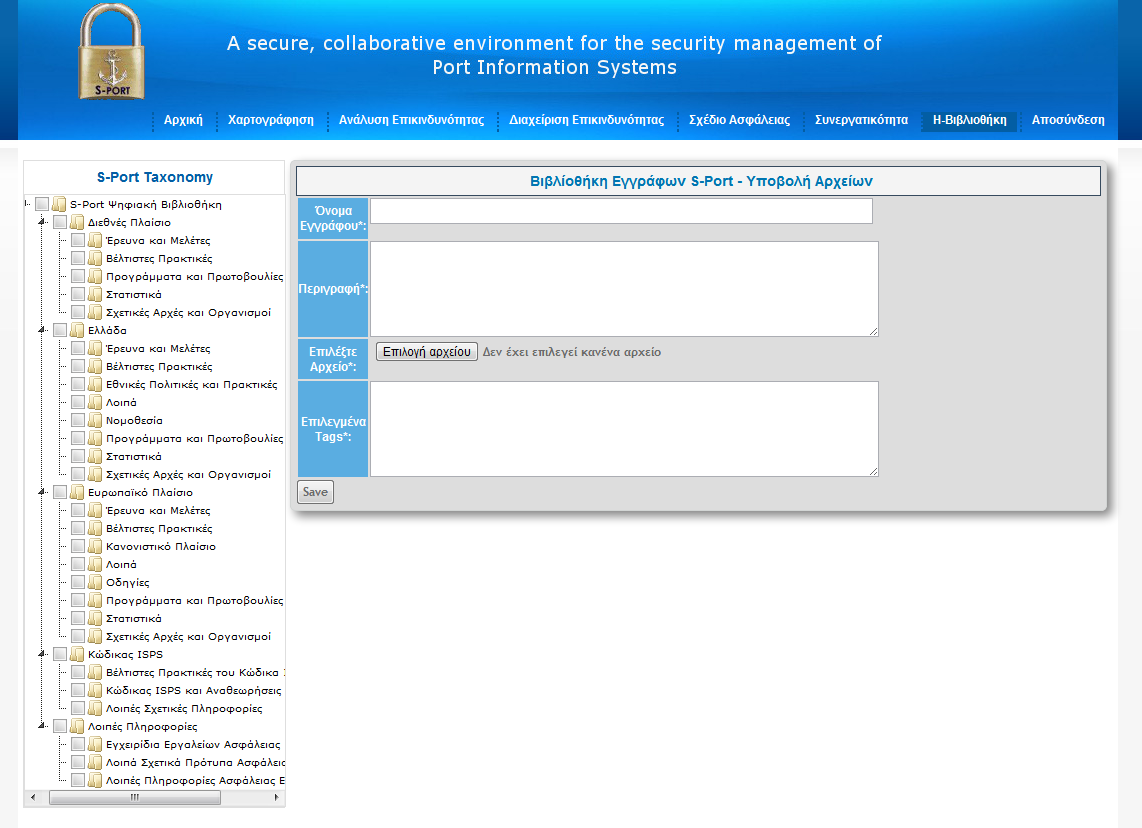Select Σχετικές Αρχές και Οργανισμοί label under Διεθνές Πλαίσιο
The image size is (1142, 828).
point(189,312)
